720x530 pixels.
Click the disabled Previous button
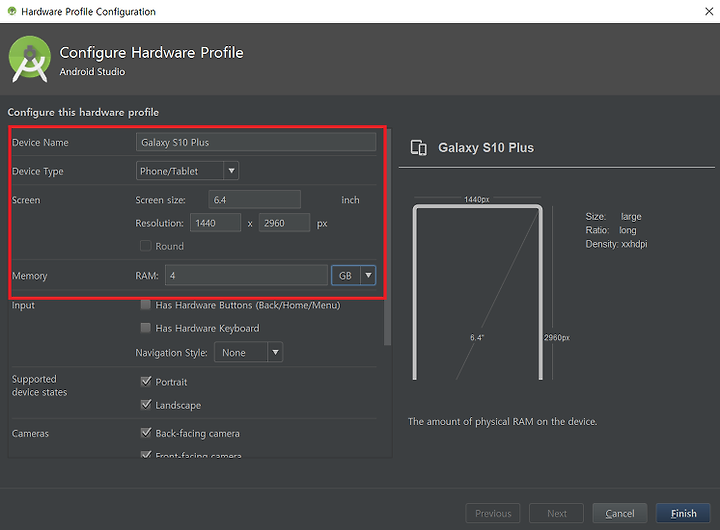point(493,513)
